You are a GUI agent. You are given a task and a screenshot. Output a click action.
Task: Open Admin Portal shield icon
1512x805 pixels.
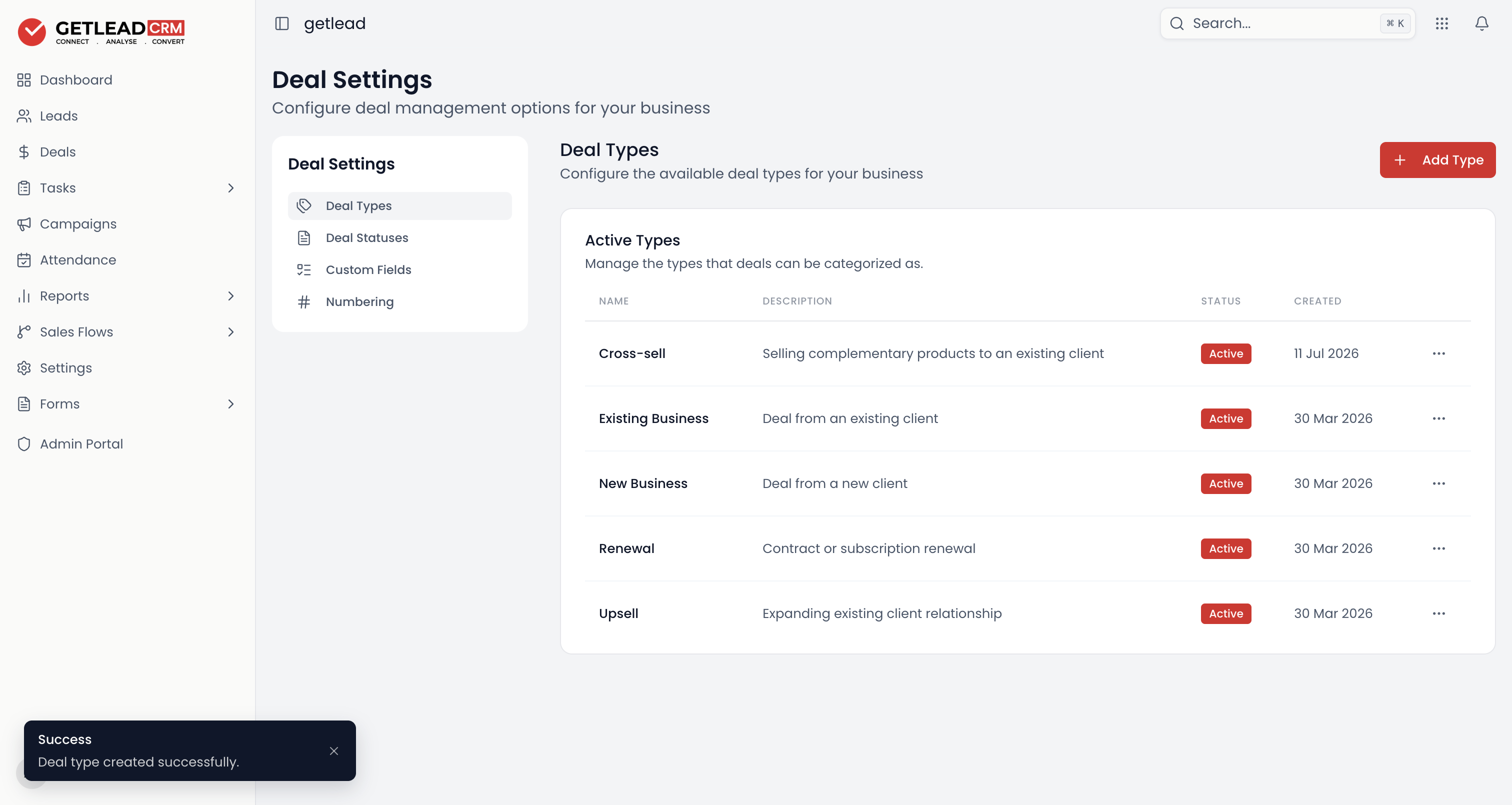(x=23, y=444)
